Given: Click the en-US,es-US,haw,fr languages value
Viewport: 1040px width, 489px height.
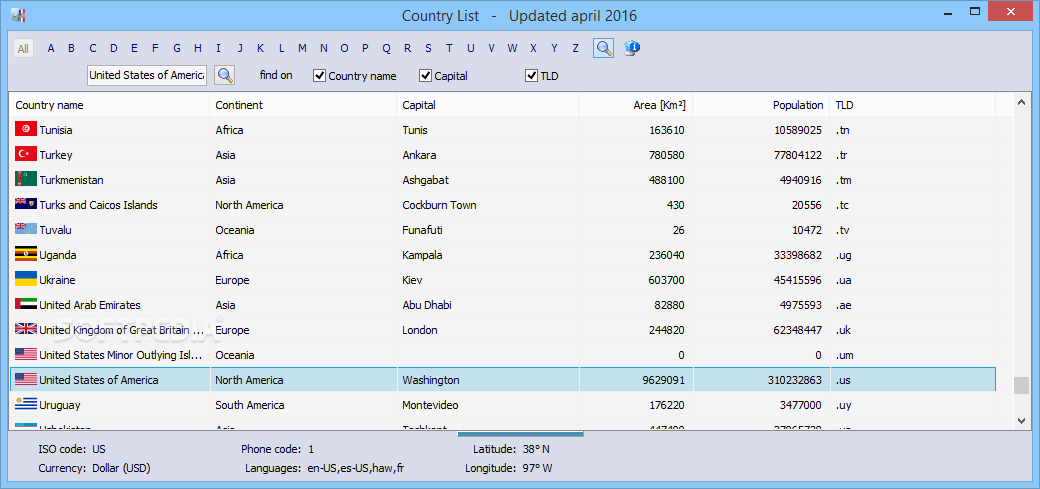Looking at the screenshot, I should [x=356, y=468].
